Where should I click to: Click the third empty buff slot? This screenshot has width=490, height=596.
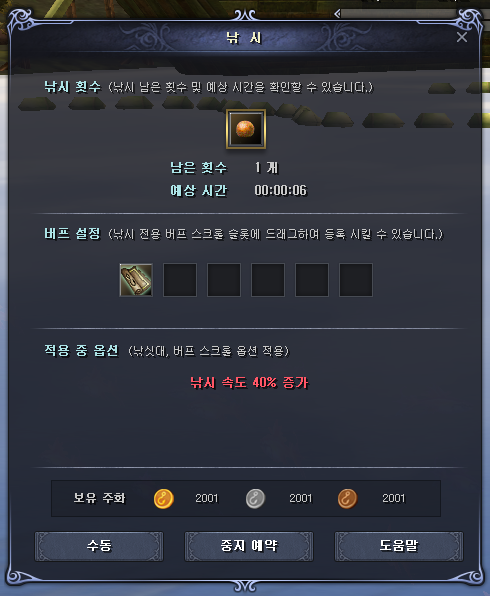tap(224, 280)
